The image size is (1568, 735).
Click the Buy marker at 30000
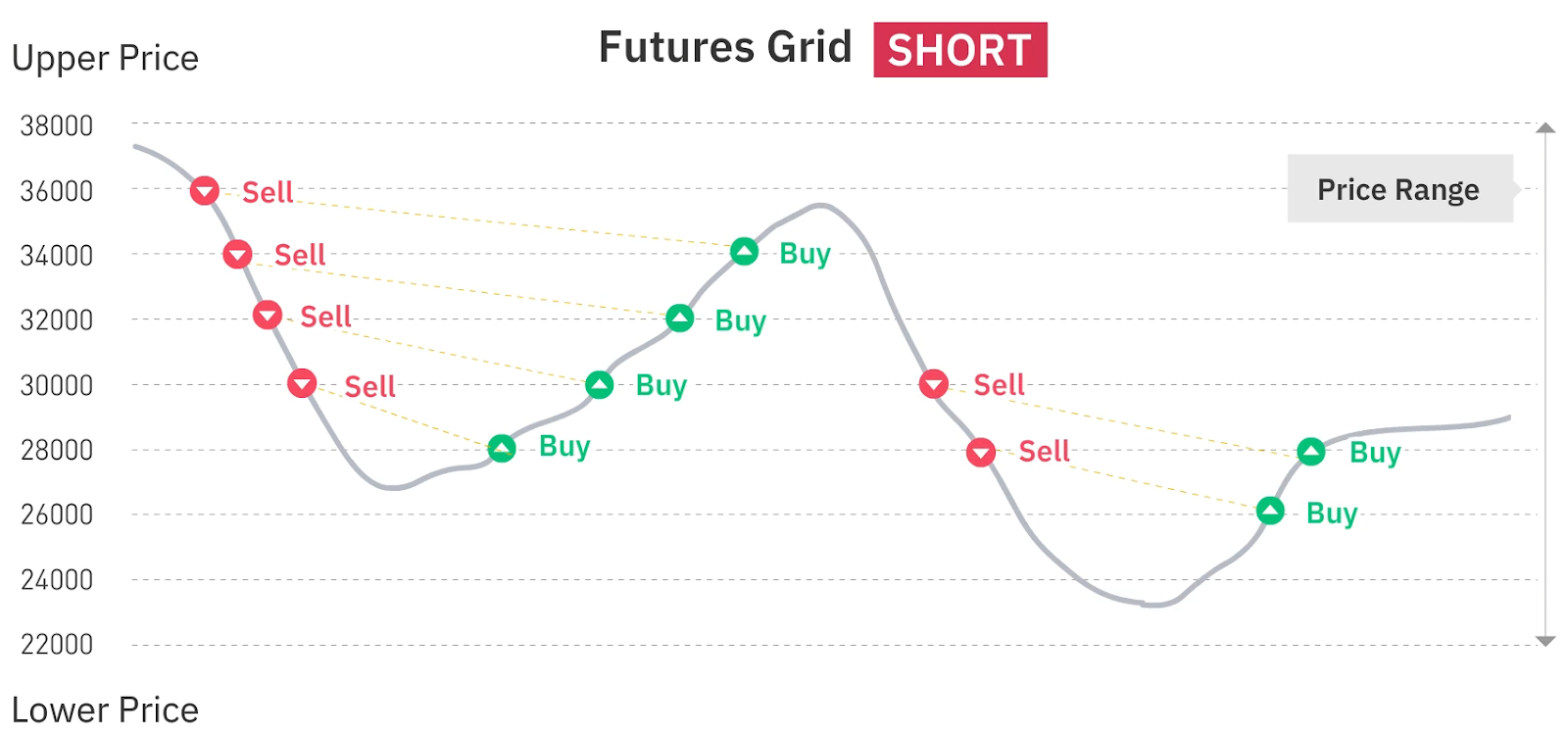pyautogui.click(x=600, y=385)
